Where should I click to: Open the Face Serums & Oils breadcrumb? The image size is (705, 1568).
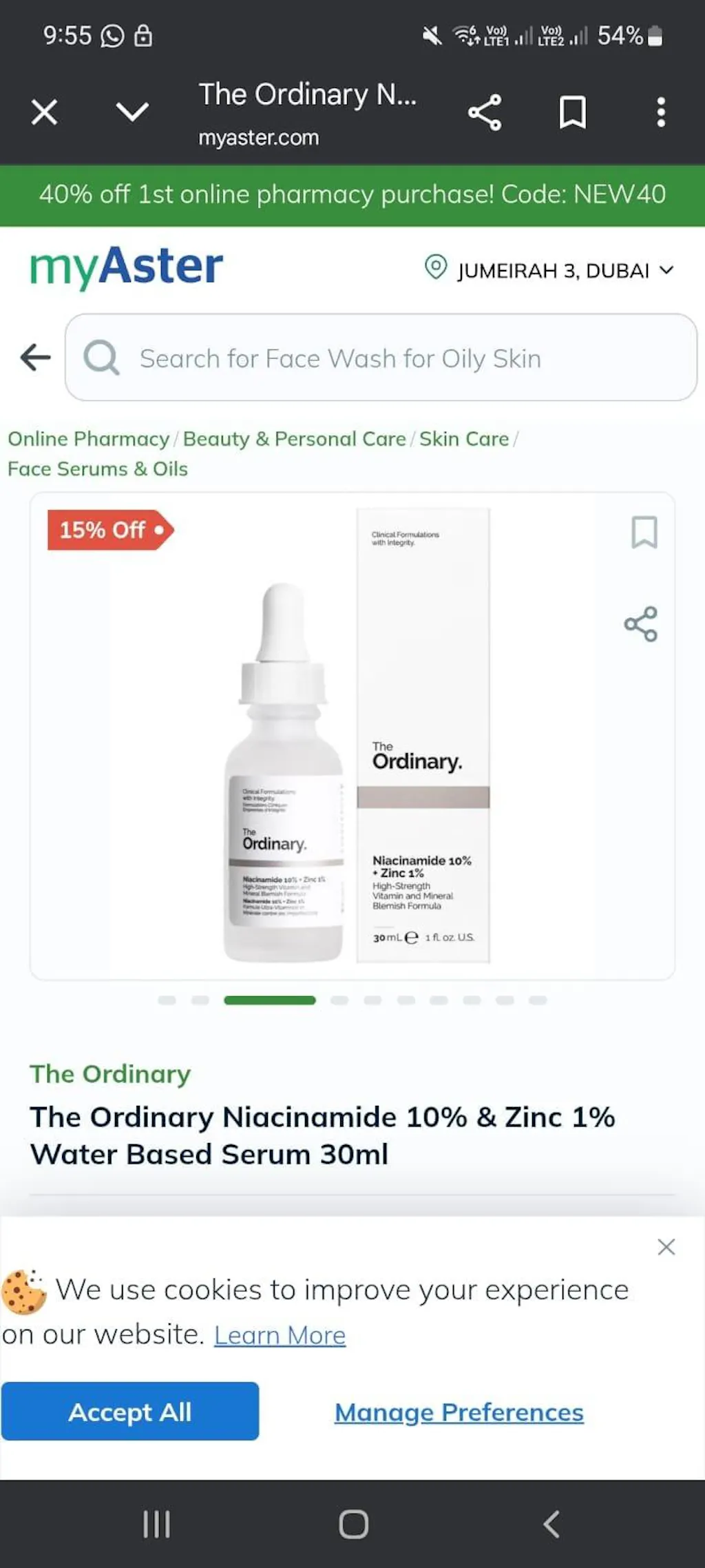click(x=98, y=469)
